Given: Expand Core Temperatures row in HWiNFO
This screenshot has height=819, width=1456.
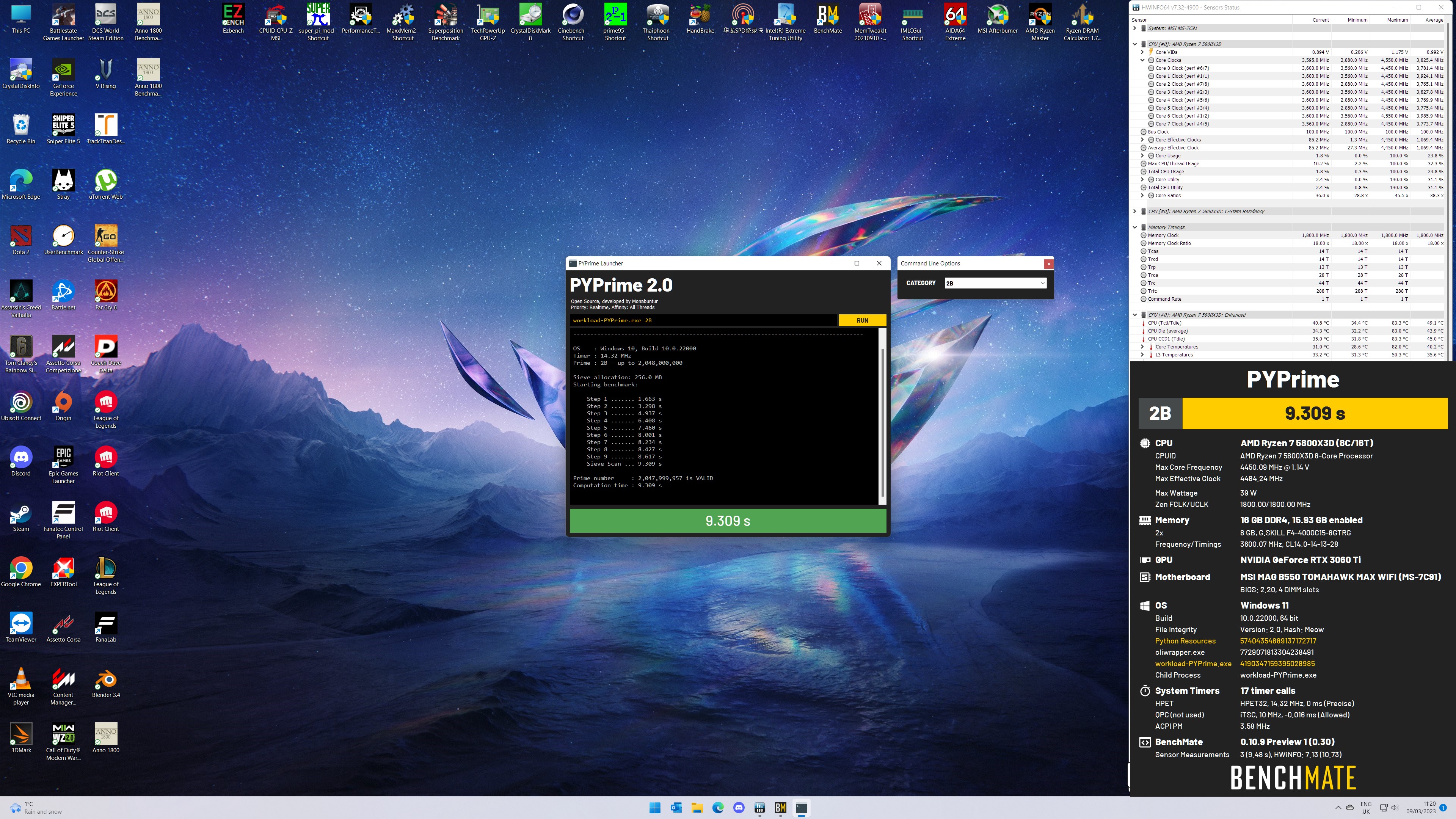Looking at the screenshot, I should (1142, 347).
